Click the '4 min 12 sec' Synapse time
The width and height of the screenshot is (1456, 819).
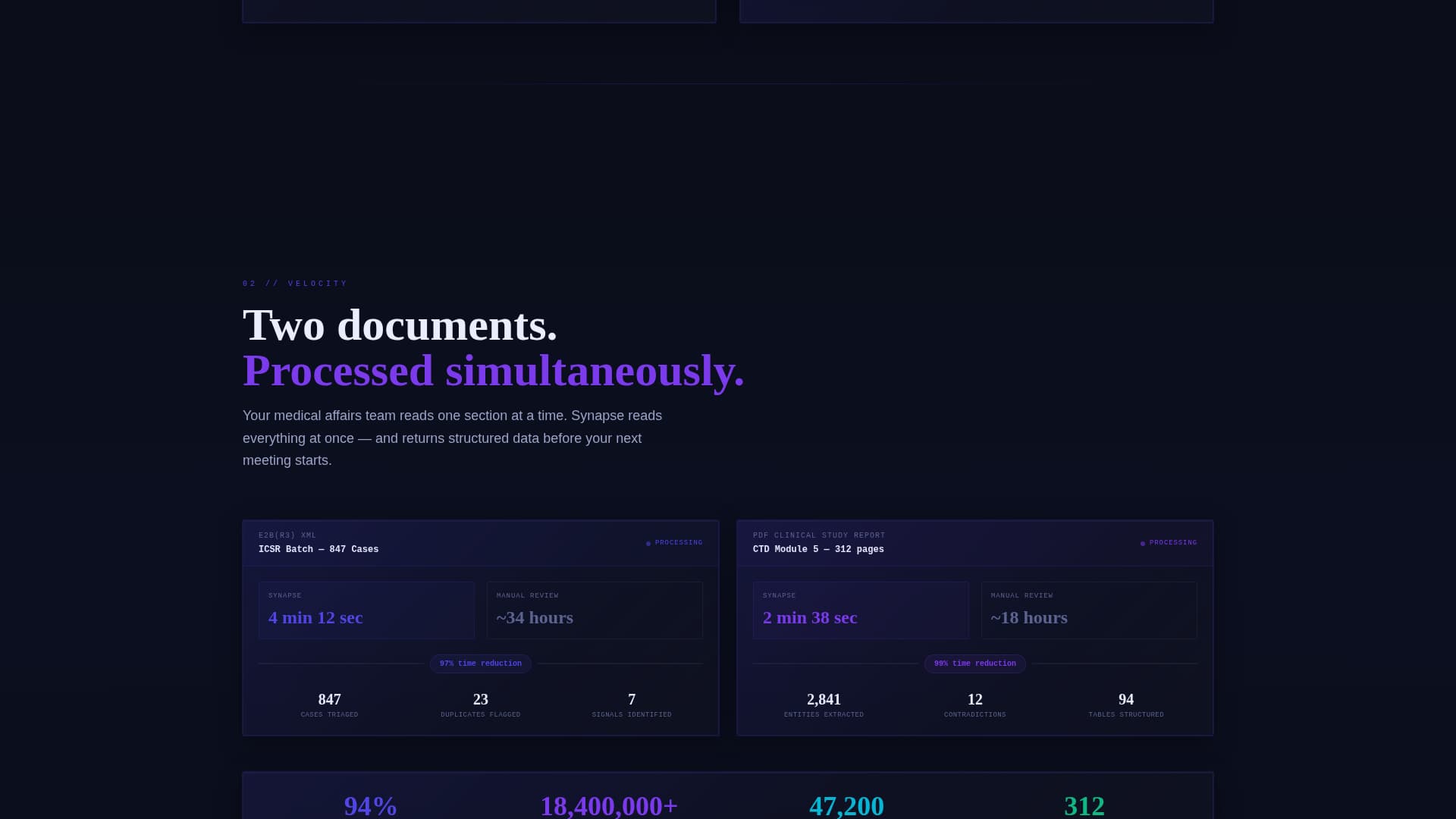pos(315,618)
